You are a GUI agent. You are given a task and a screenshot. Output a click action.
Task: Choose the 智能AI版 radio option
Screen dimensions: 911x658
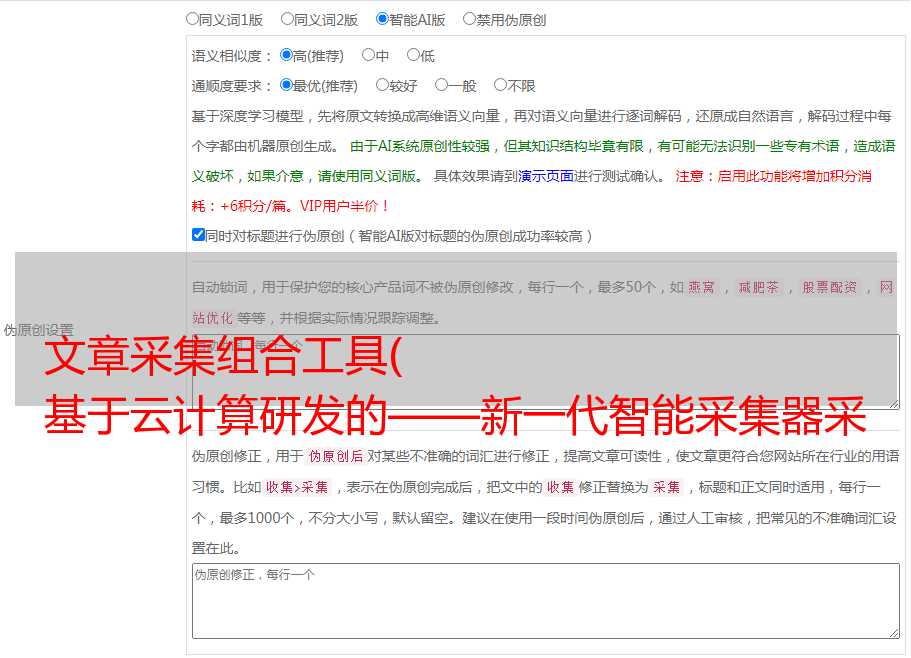pos(382,19)
